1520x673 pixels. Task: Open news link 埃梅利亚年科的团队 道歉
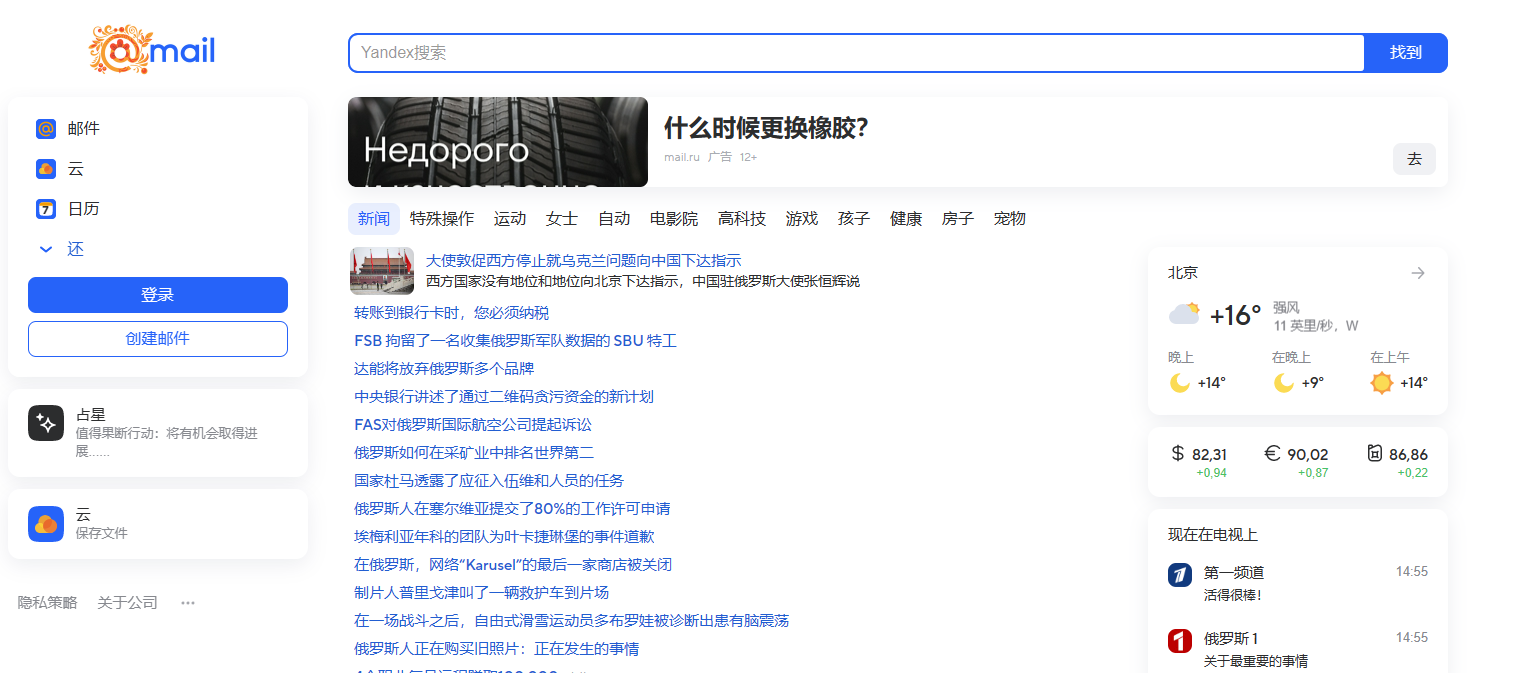coord(504,537)
